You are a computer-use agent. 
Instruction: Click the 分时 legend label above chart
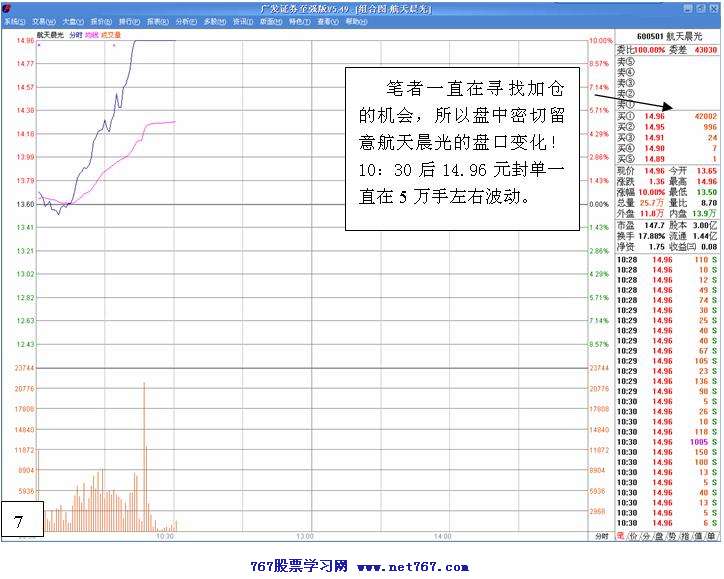pos(73,34)
